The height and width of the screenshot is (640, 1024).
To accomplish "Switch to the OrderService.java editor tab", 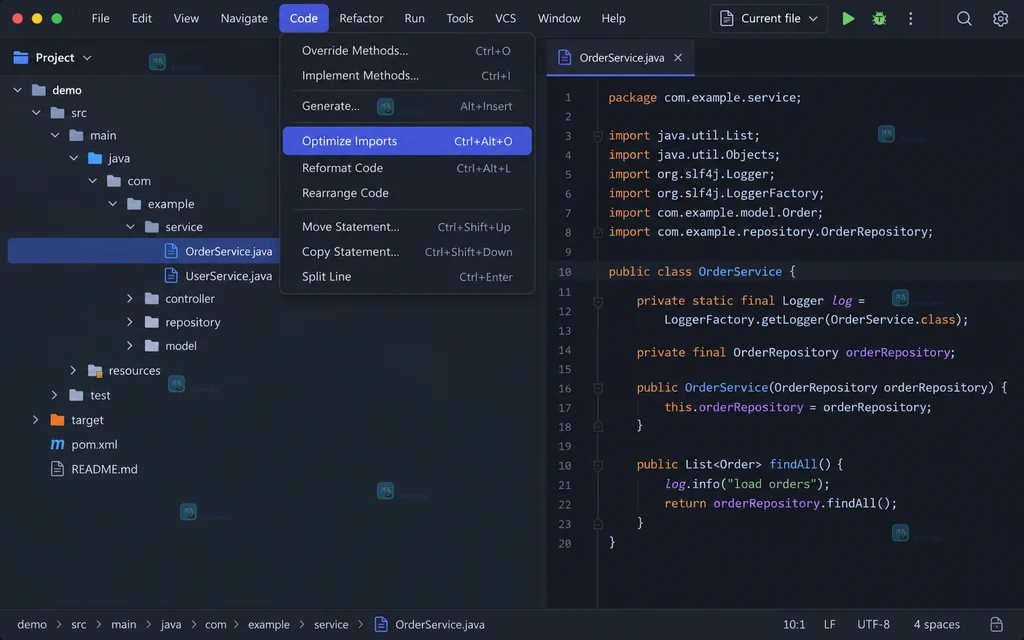I will tap(621, 57).
